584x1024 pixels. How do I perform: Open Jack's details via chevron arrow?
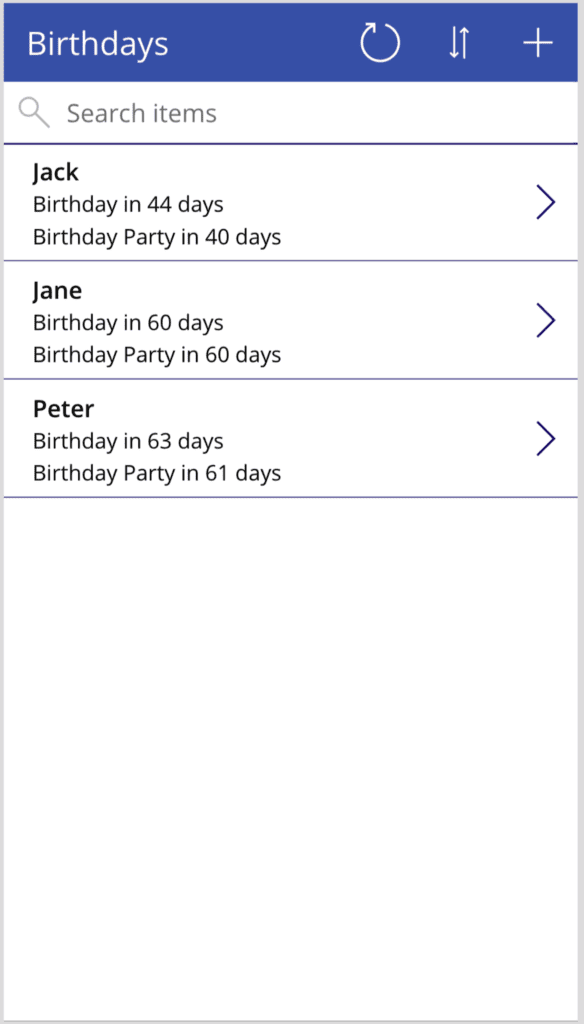pos(546,202)
